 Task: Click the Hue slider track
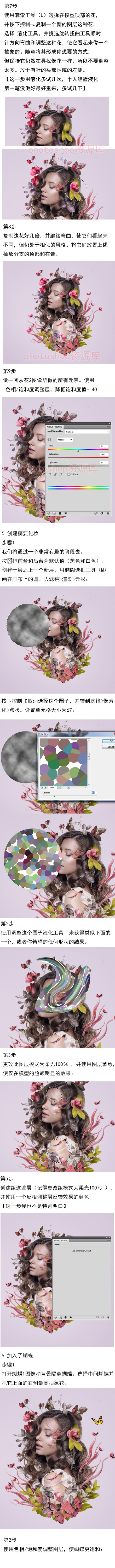point(78,450)
